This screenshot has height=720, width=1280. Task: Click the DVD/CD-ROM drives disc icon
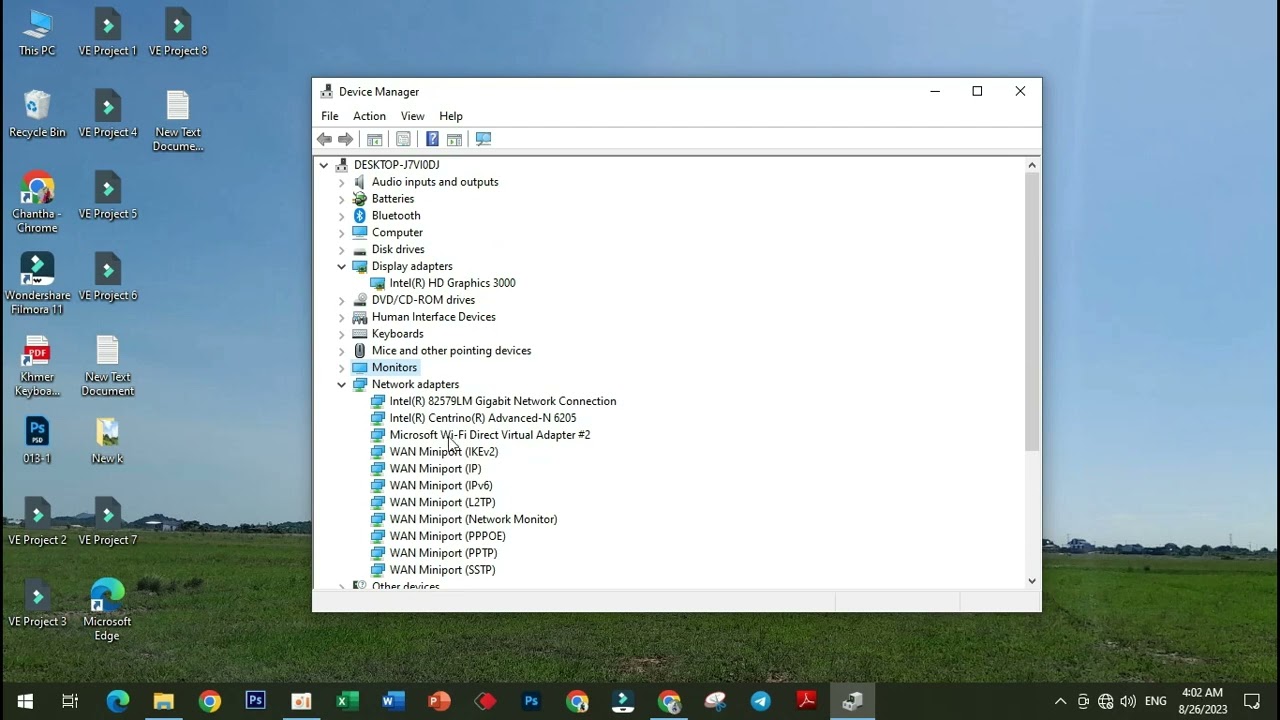pos(360,300)
